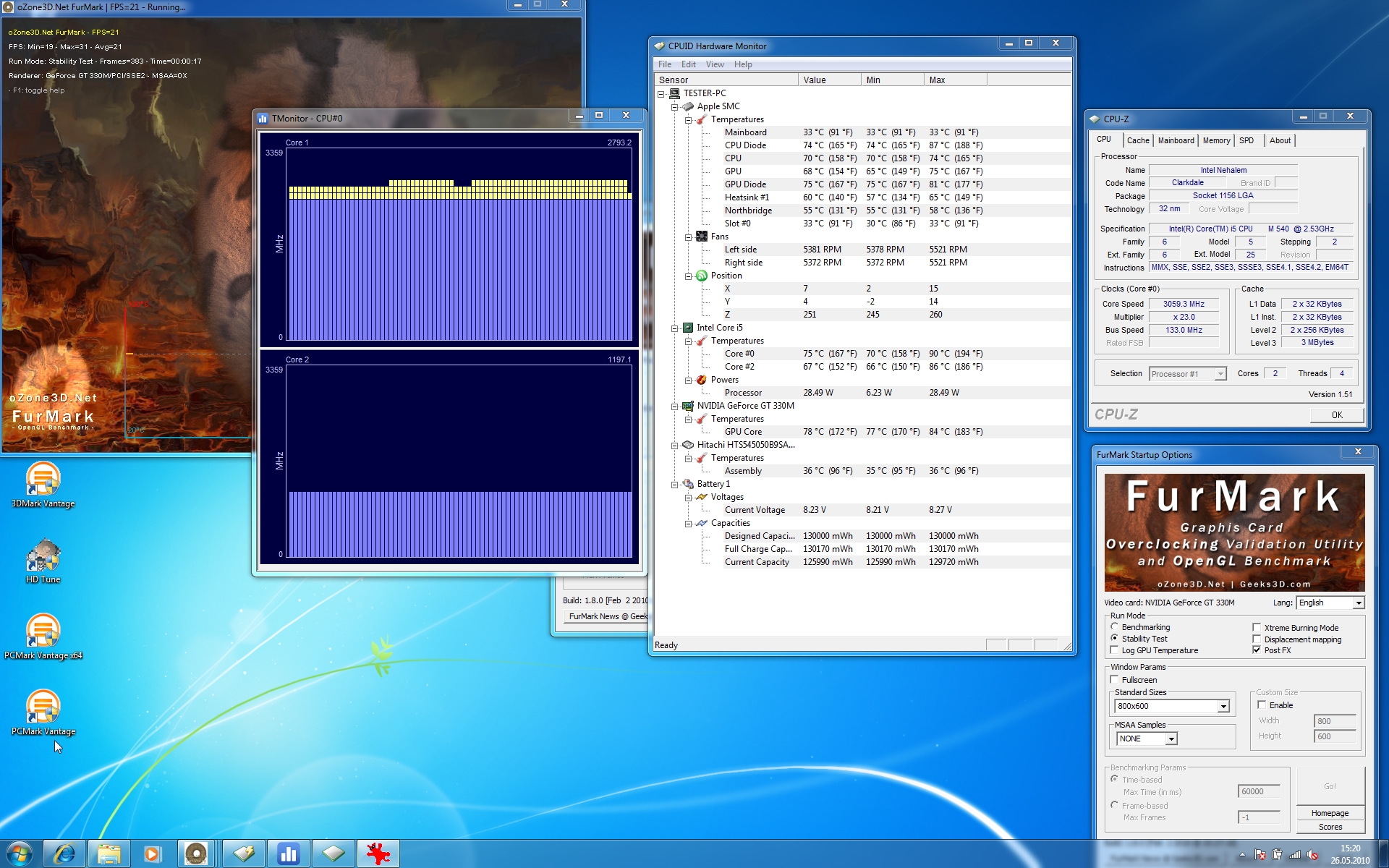1389x868 pixels.
Task: Uncheck the Post FX option
Action: tap(1257, 650)
